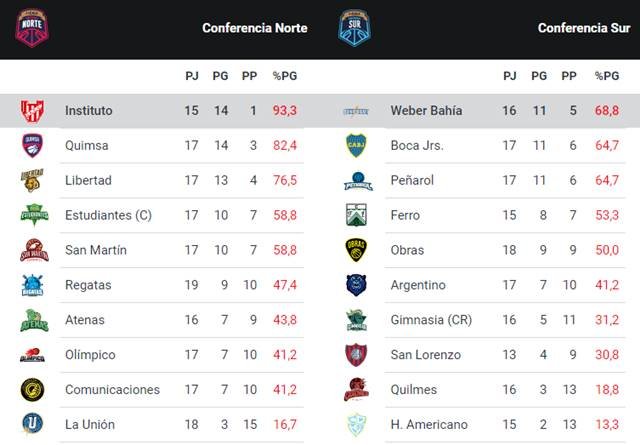
Task: Open the Libertad team name link
Action: [88, 180]
